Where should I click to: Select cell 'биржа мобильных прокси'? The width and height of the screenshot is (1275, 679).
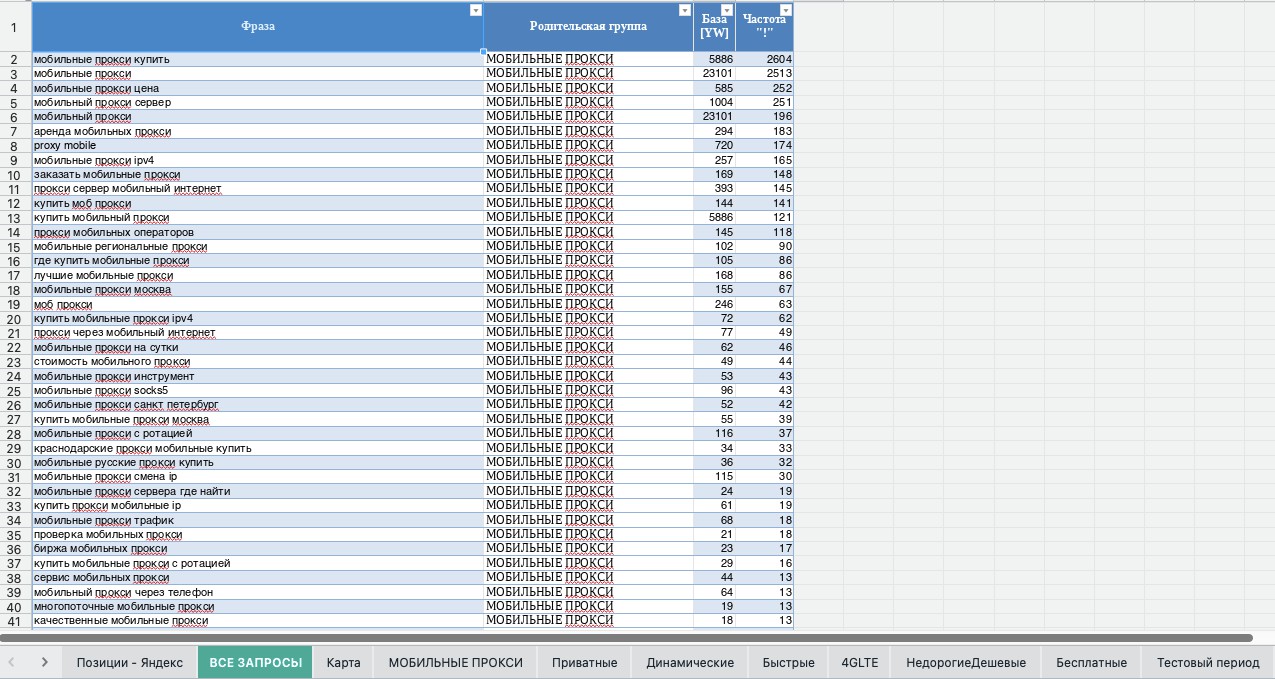(258, 548)
